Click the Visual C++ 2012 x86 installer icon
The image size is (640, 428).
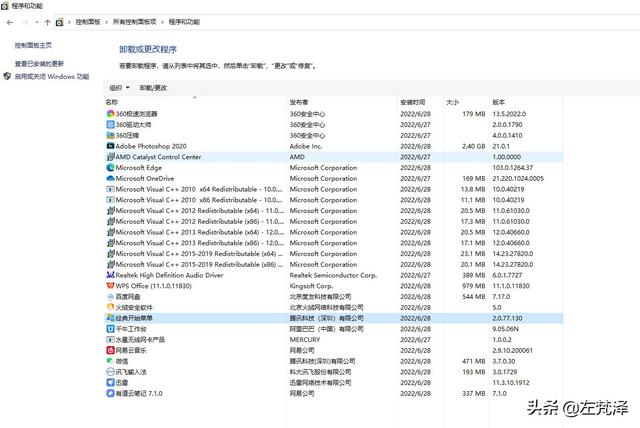(110, 221)
